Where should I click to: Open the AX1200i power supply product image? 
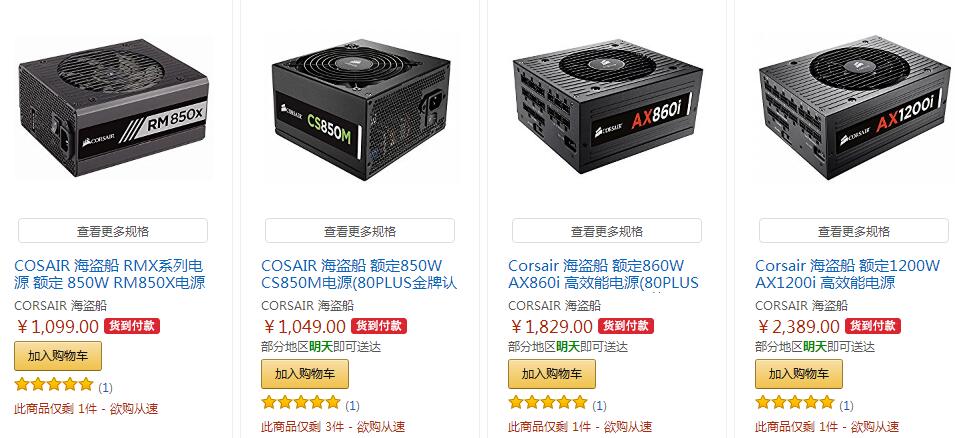pos(854,109)
